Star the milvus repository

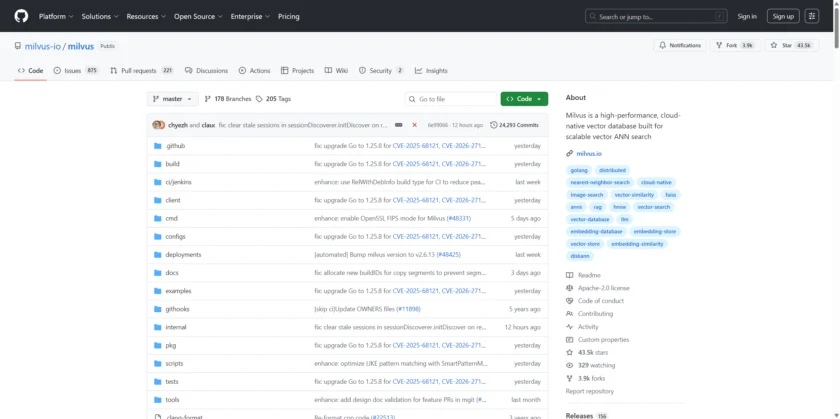coord(791,46)
